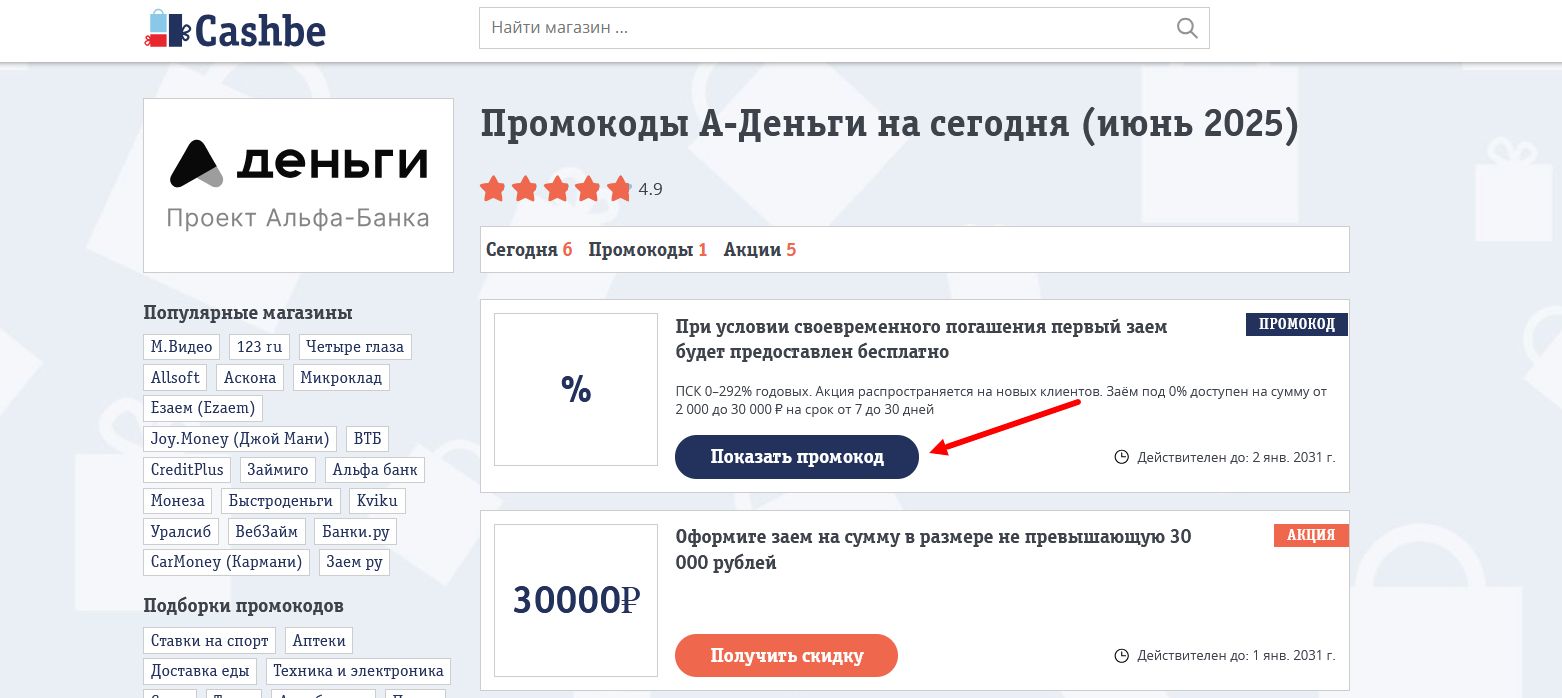Click the clock icon by '1 янв. 2031 г.'

tap(1121, 656)
